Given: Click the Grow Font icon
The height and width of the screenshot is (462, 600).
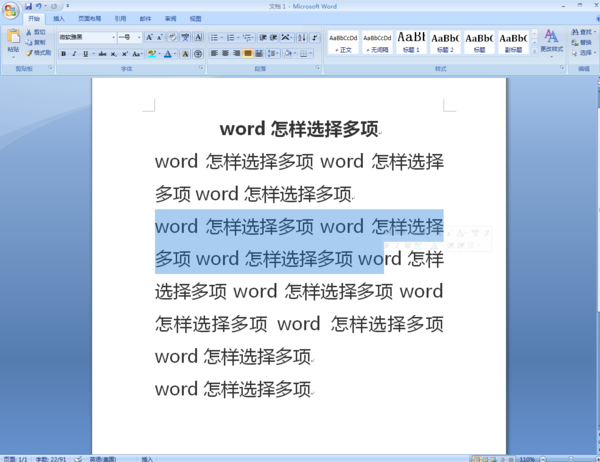Looking at the screenshot, I should pyautogui.click(x=149, y=37).
